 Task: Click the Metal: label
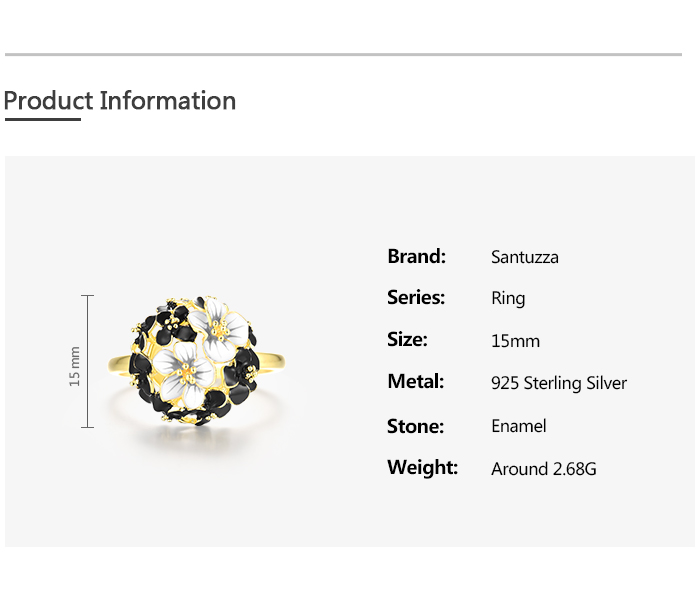point(415,381)
